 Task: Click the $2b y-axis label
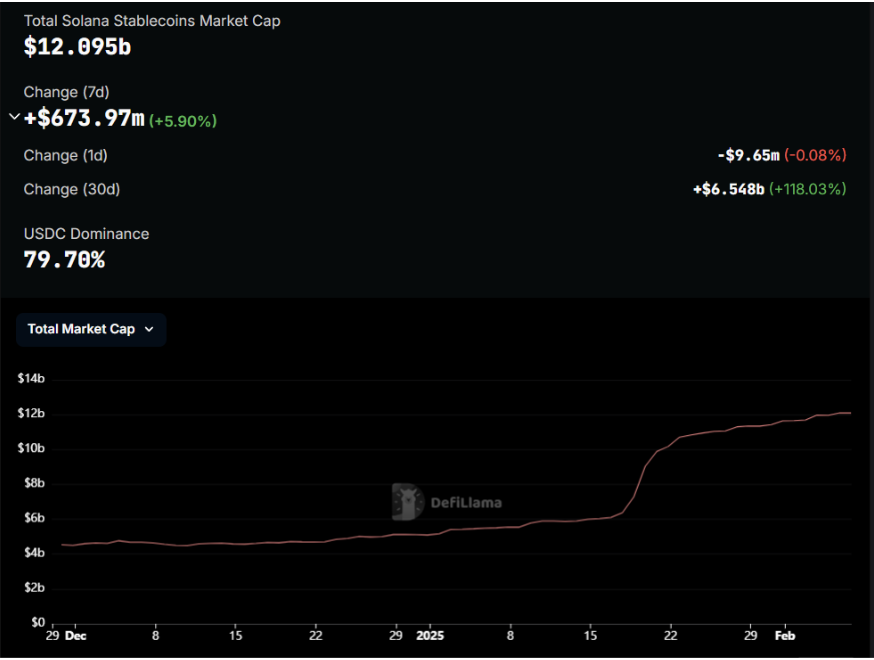pos(34,588)
